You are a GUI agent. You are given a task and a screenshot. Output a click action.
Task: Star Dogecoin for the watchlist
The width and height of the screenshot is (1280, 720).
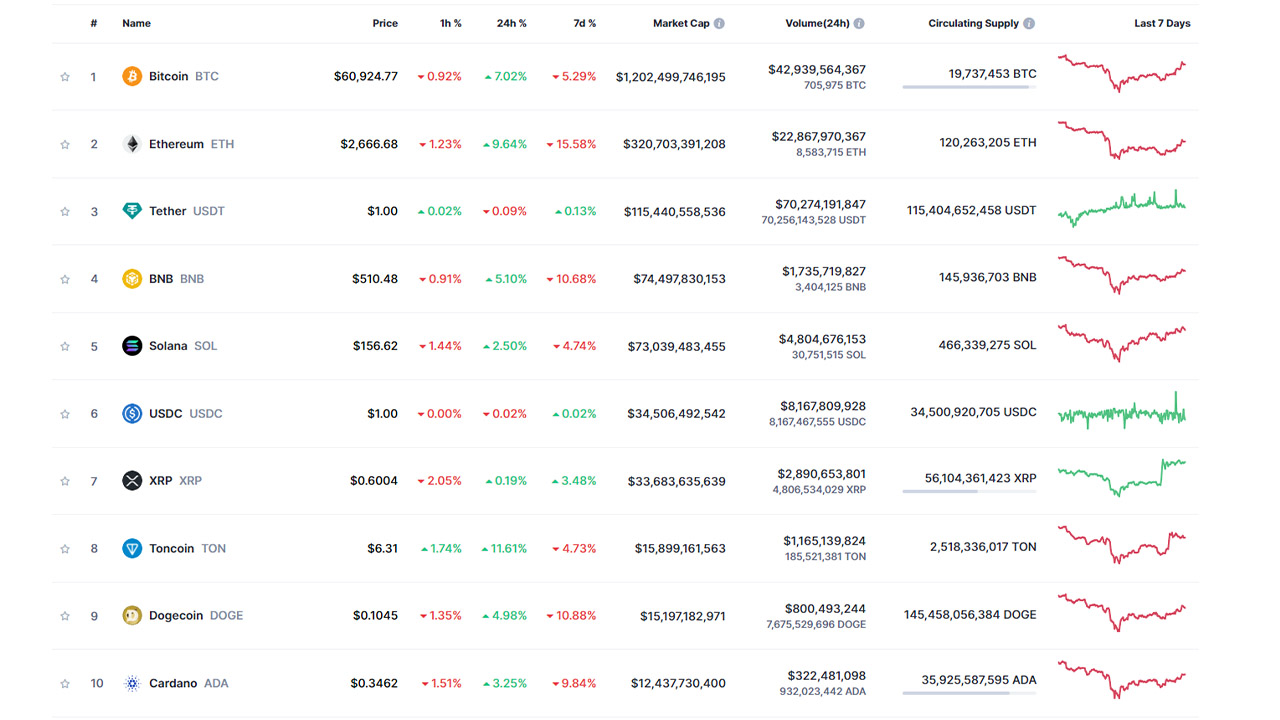65,616
